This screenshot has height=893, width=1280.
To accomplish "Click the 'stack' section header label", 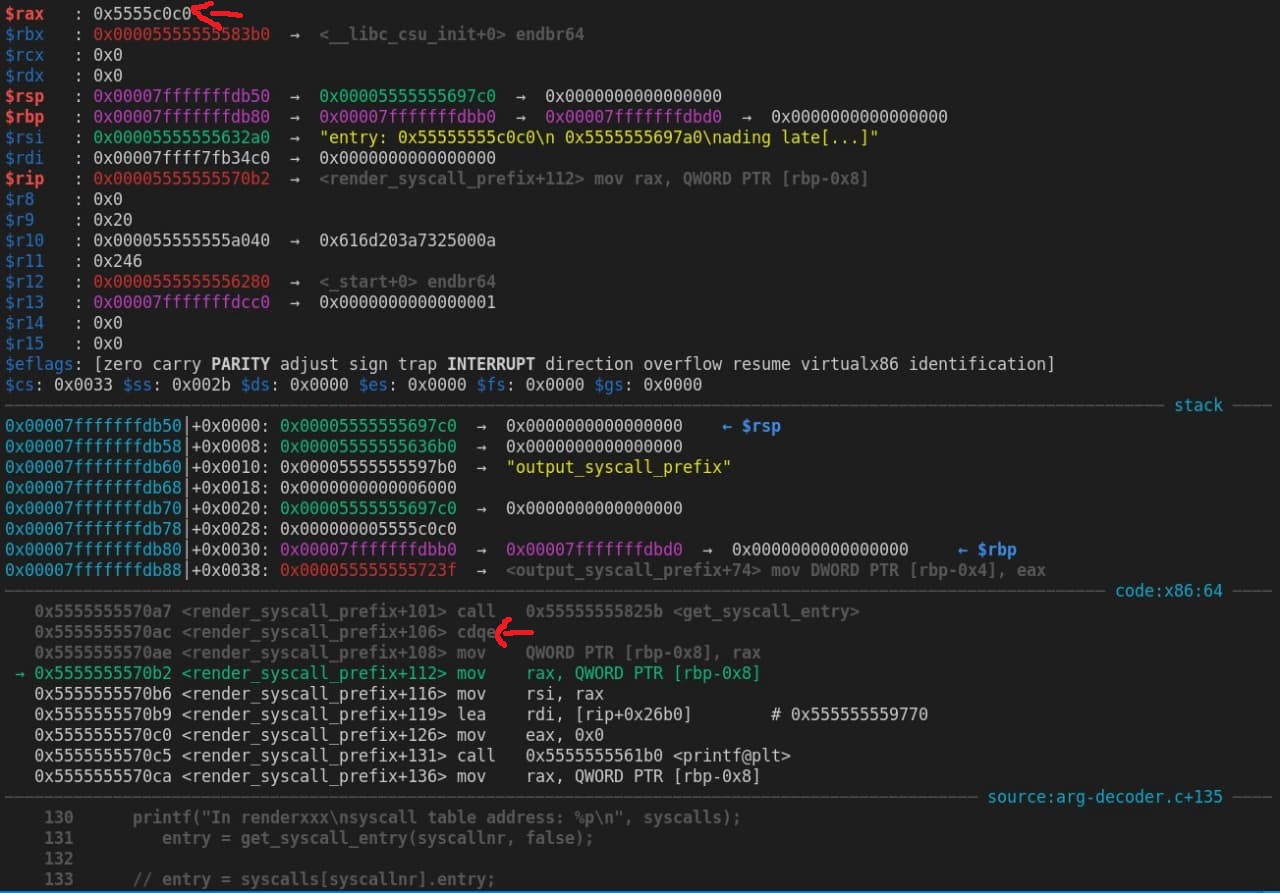I will [1198, 405].
